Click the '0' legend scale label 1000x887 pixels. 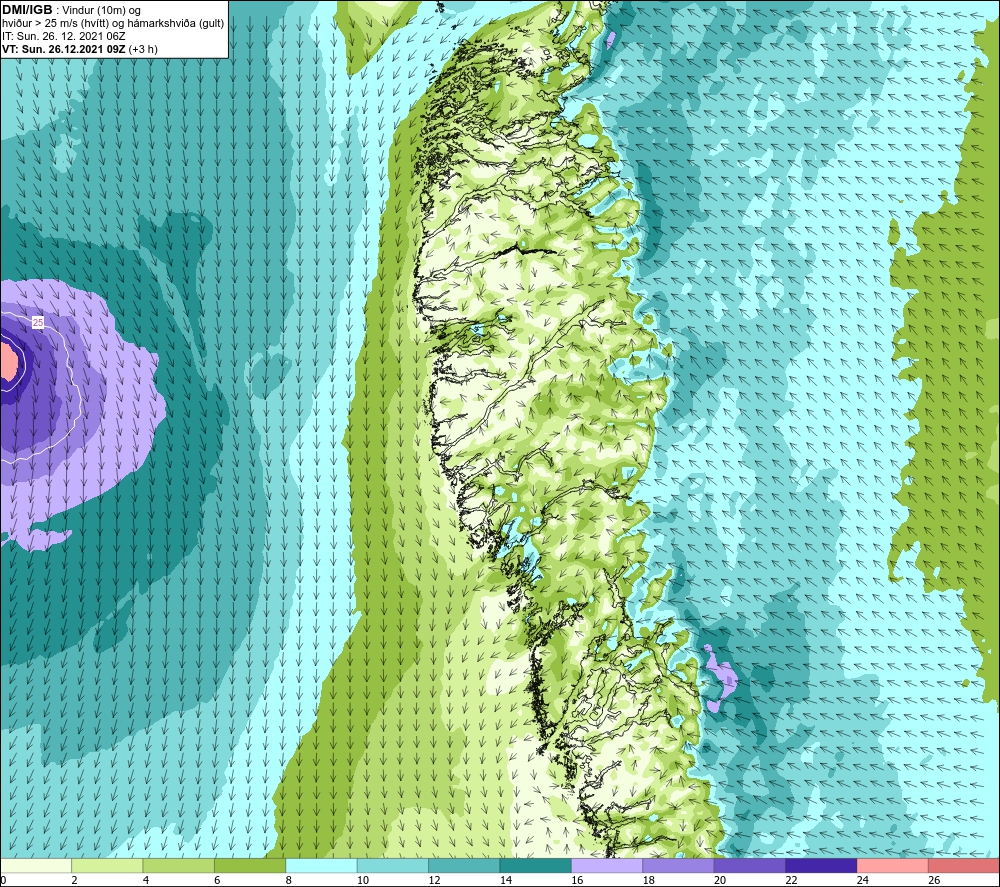[3, 880]
